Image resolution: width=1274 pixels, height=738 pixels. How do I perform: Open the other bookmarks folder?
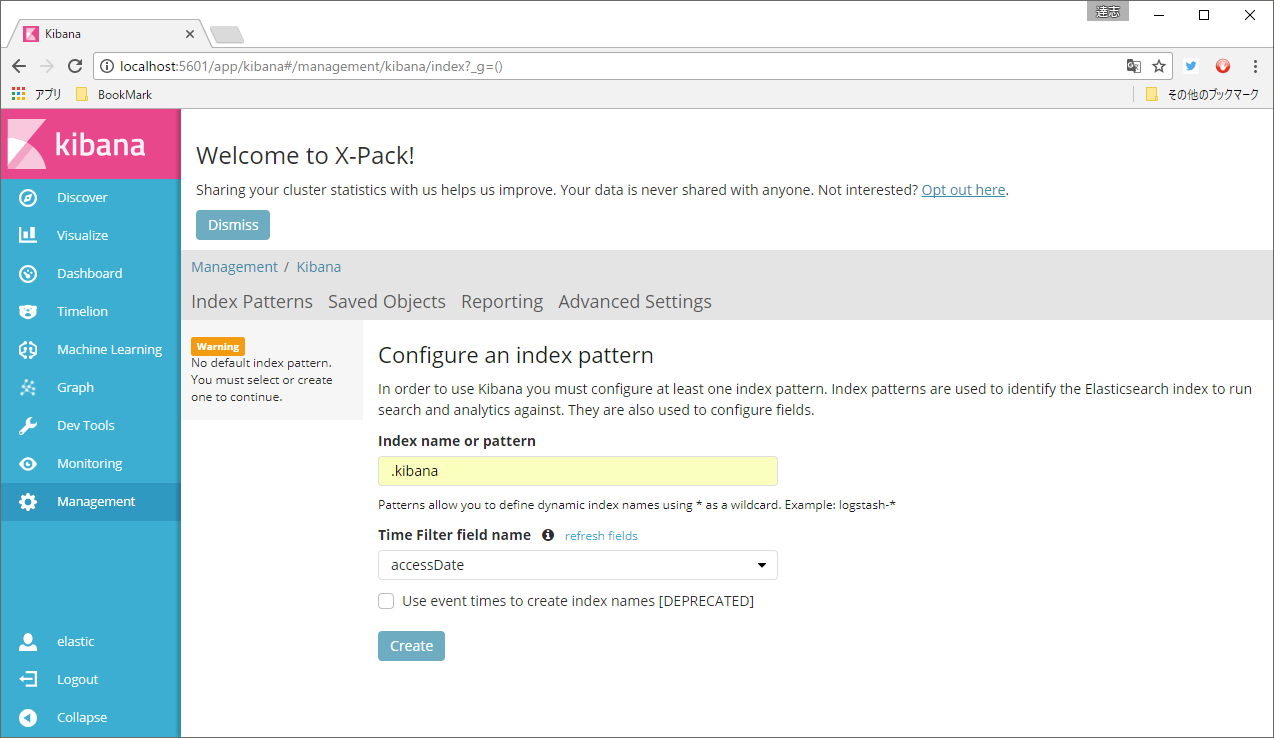pos(1202,94)
